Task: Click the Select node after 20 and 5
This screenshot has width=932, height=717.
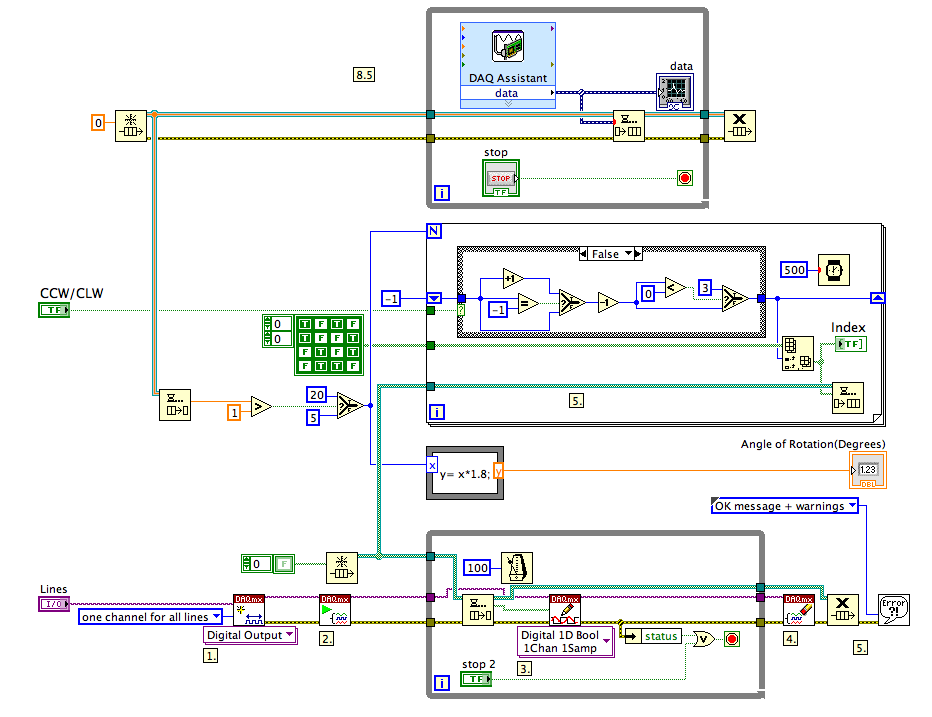Action: pyautogui.click(x=350, y=405)
